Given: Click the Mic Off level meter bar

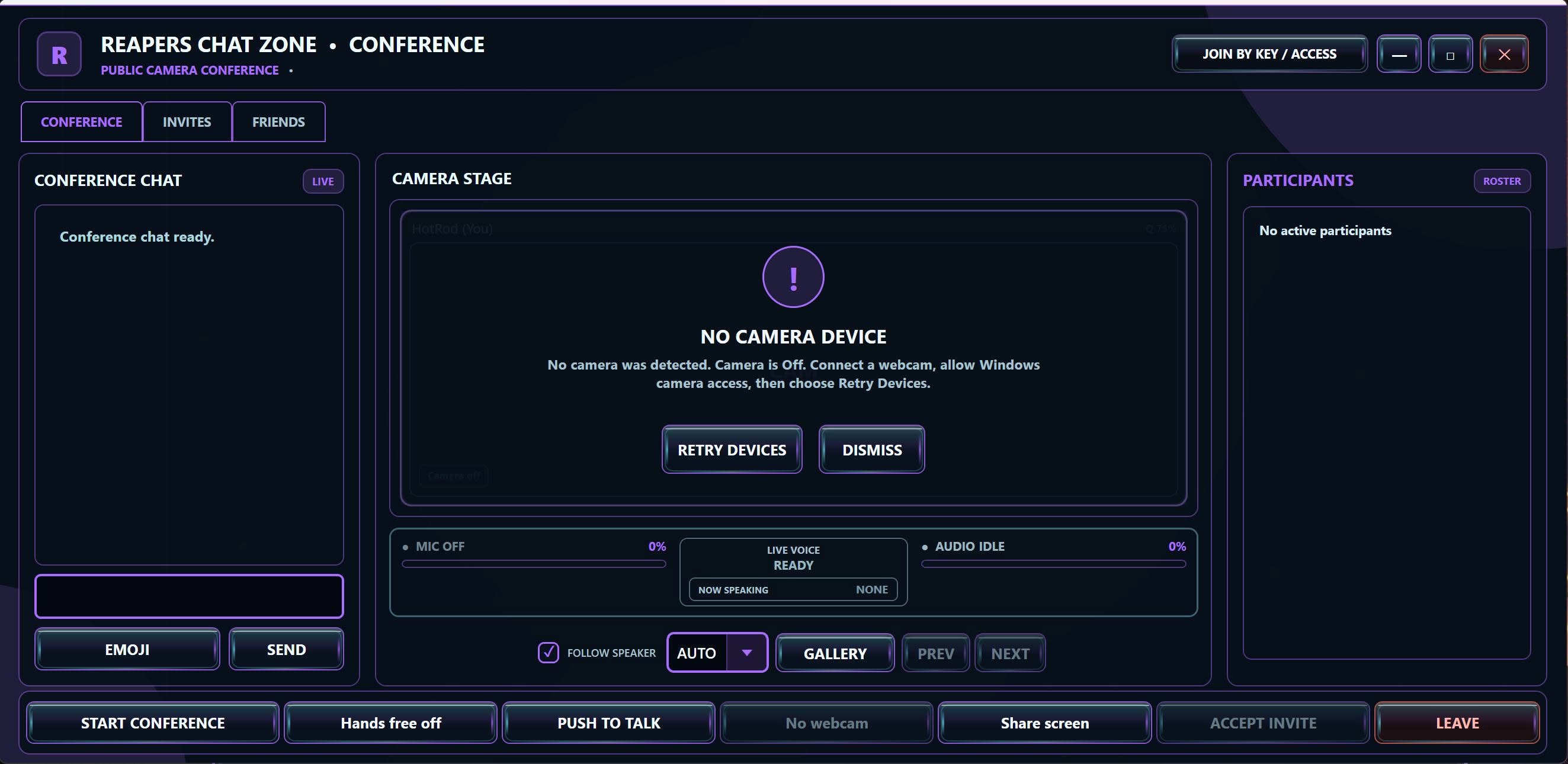Looking at the screenshot, I should tap(533, 564).
